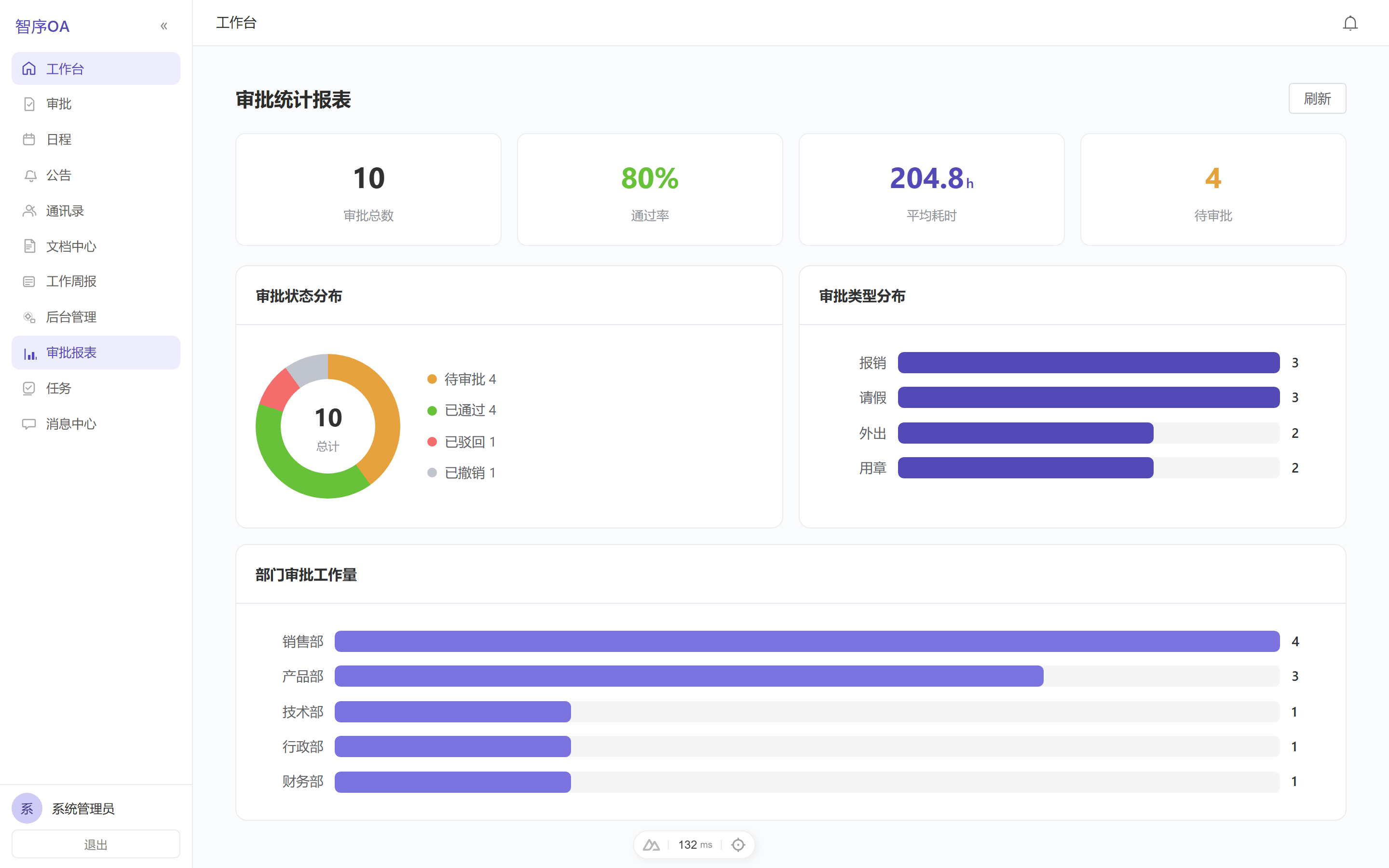This screenshot has height=868, width=1389.
Task: Click the 文档中心 document icon
Action: tap(29, 246)
